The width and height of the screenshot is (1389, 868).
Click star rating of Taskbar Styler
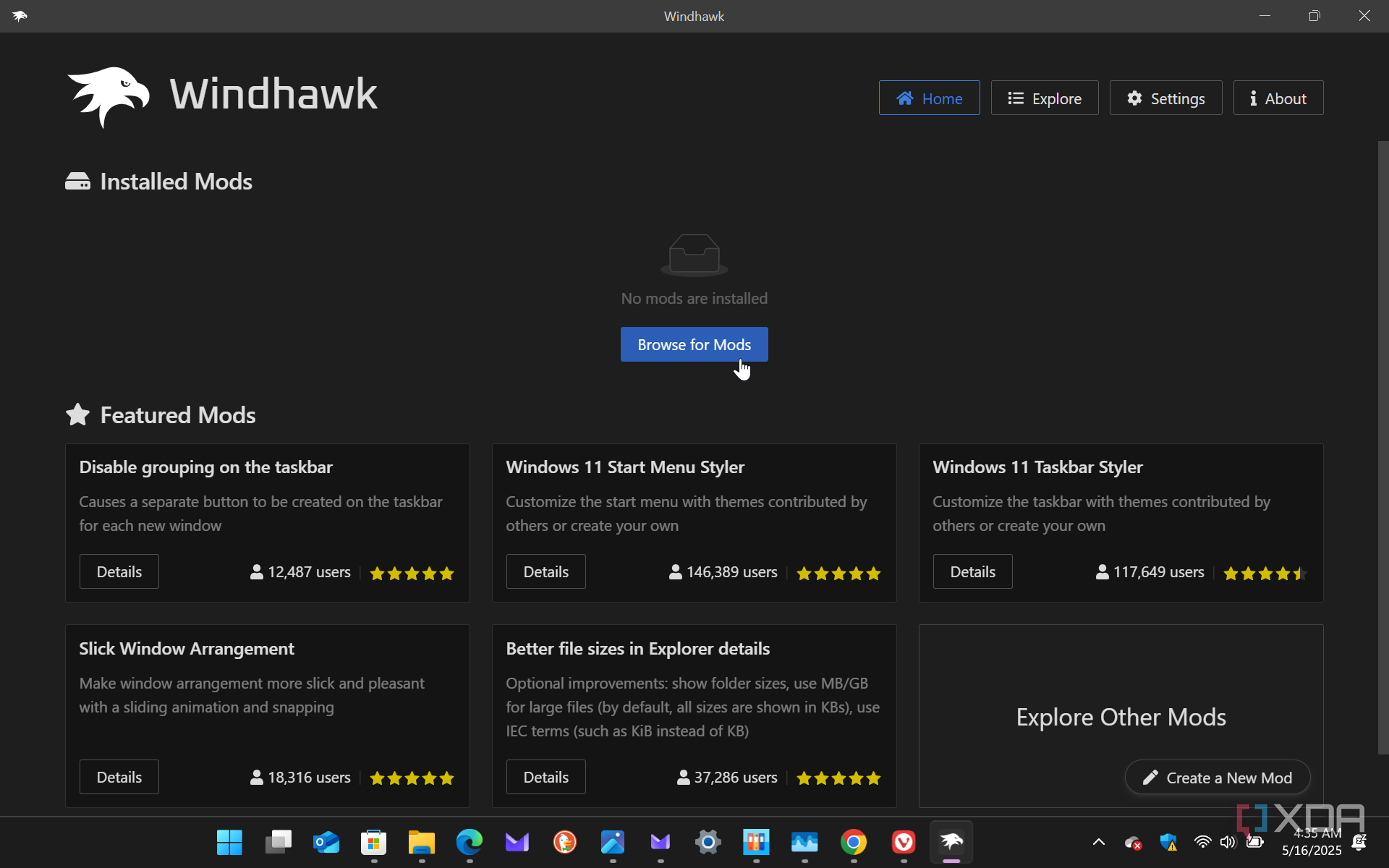[x=1265, y=574]
